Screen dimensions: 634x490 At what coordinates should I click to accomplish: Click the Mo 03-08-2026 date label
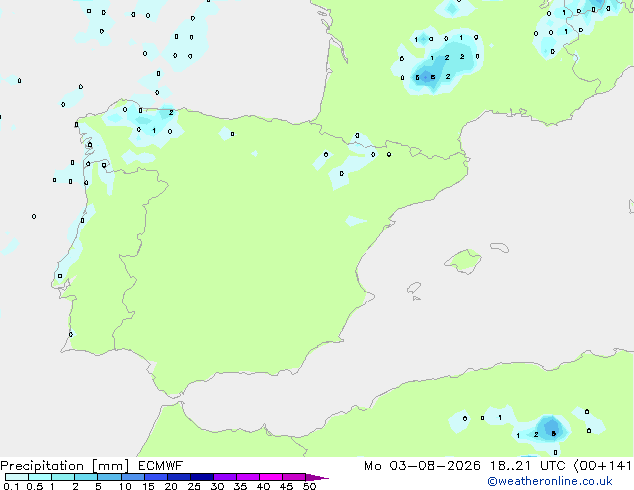pyautogui.click(x=422, y=466)
